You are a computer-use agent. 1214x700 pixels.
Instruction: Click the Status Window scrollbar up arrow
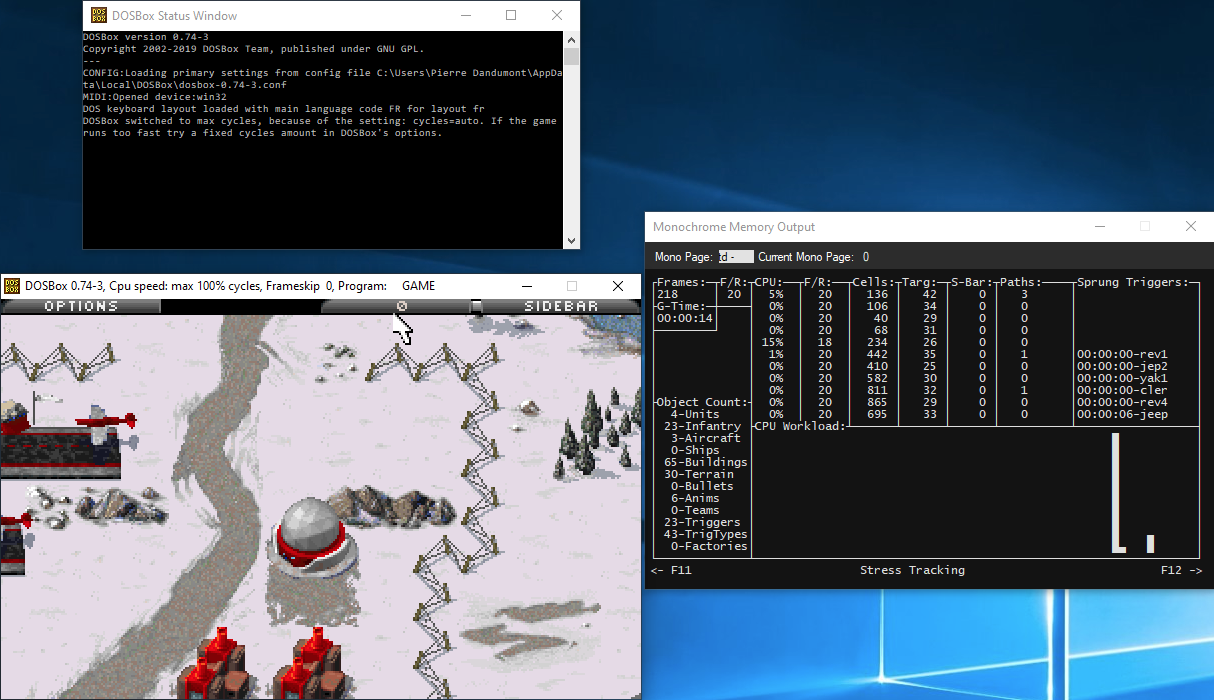[x=572, y=39]
